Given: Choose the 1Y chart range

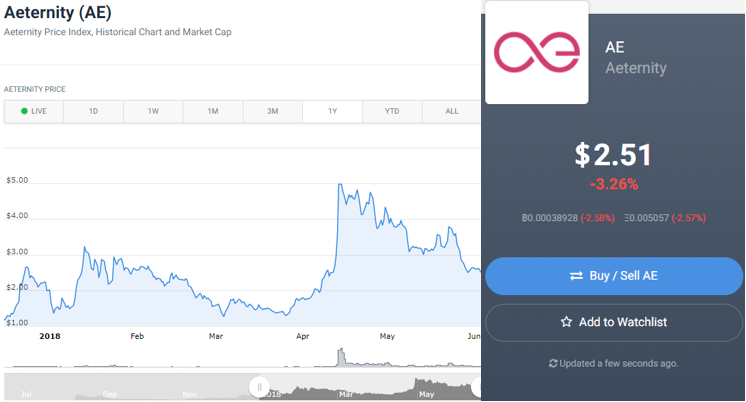Looking at the screenshot, I should click(x=333, y=111).
